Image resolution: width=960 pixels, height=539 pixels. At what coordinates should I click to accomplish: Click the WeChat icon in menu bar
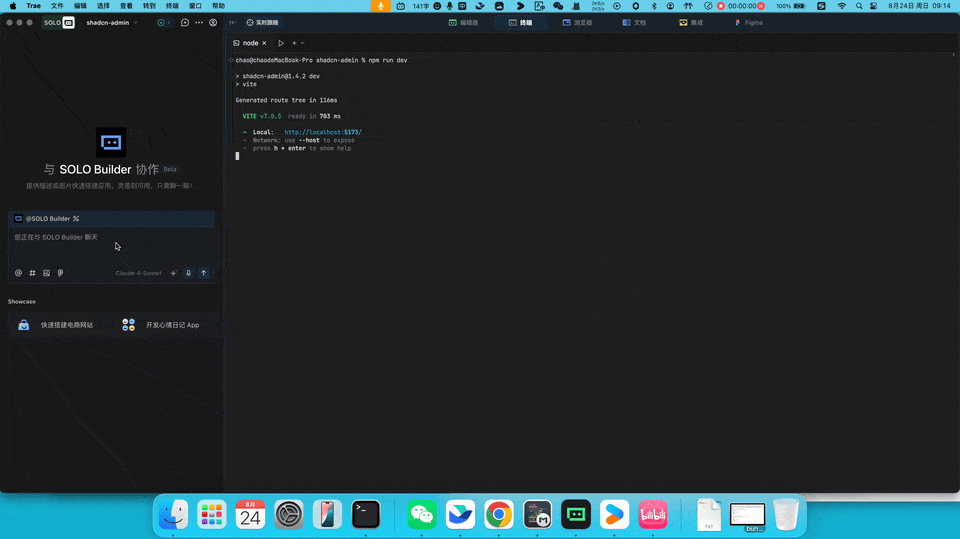point(558,6)
